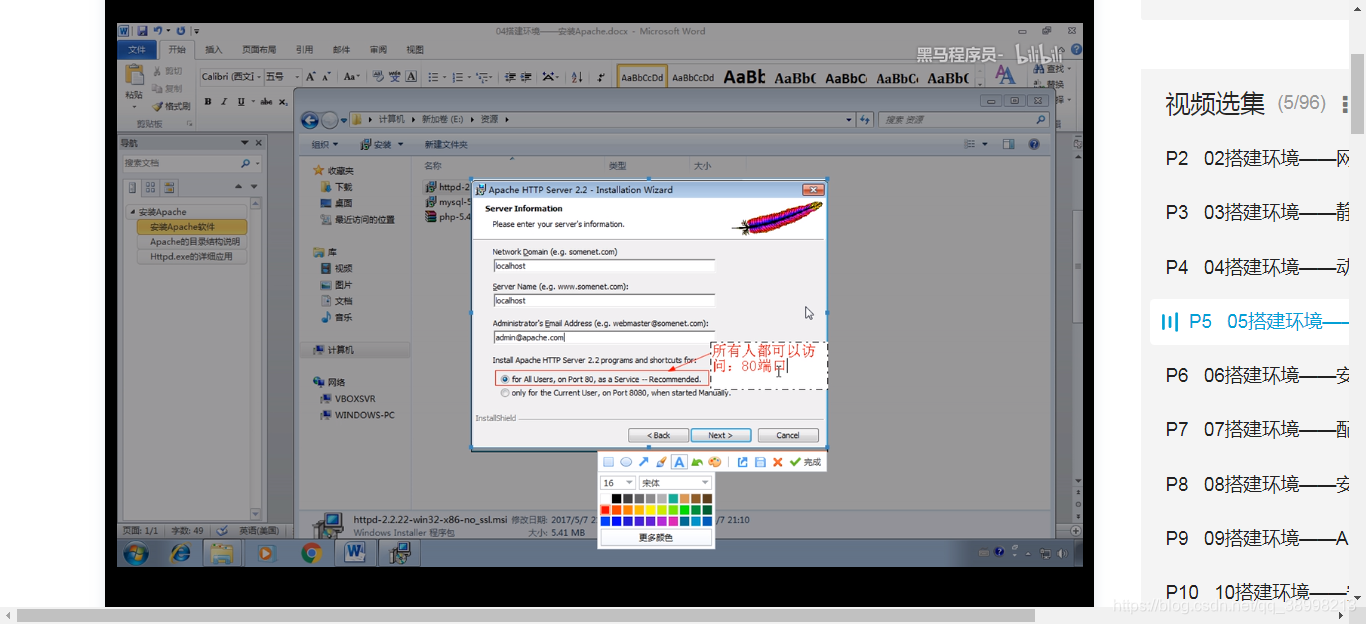Open the font size 16 dropdown
The image size is (1366, 624).
(618, 483)
